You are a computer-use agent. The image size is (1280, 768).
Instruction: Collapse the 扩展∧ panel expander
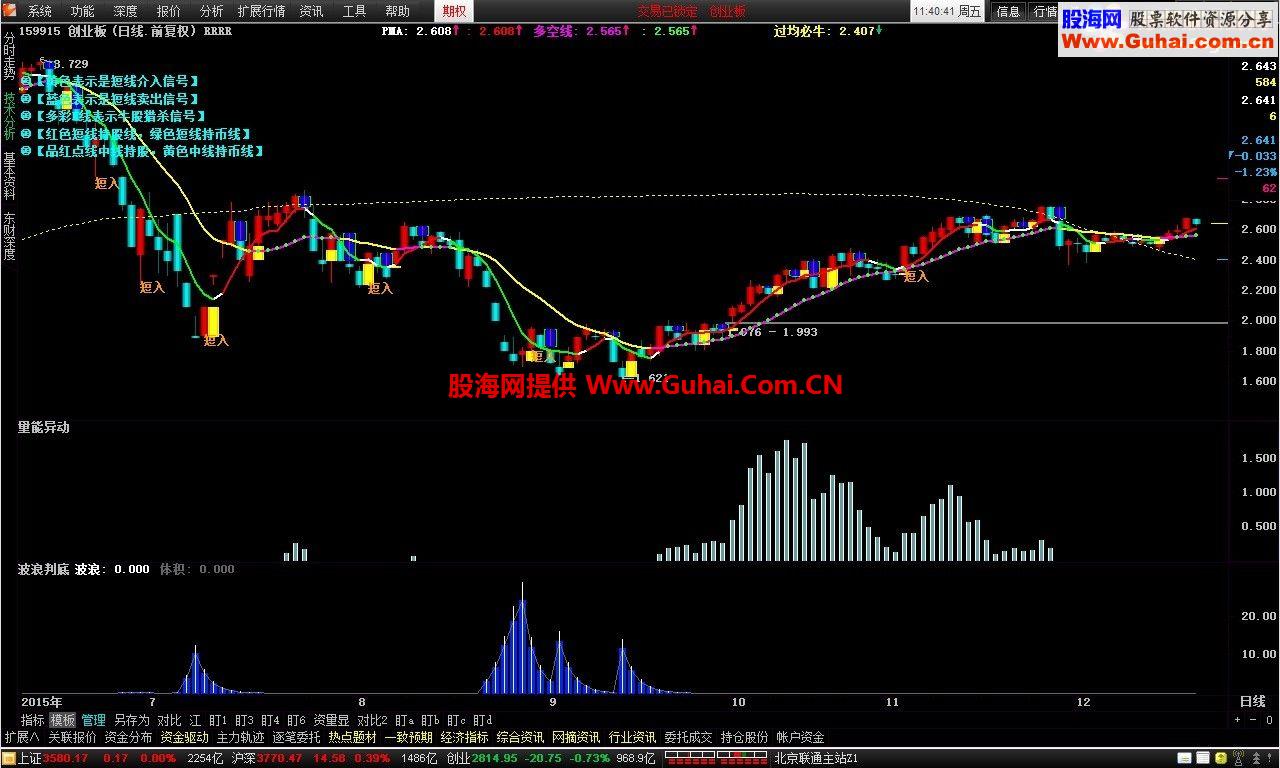[22, 738]
